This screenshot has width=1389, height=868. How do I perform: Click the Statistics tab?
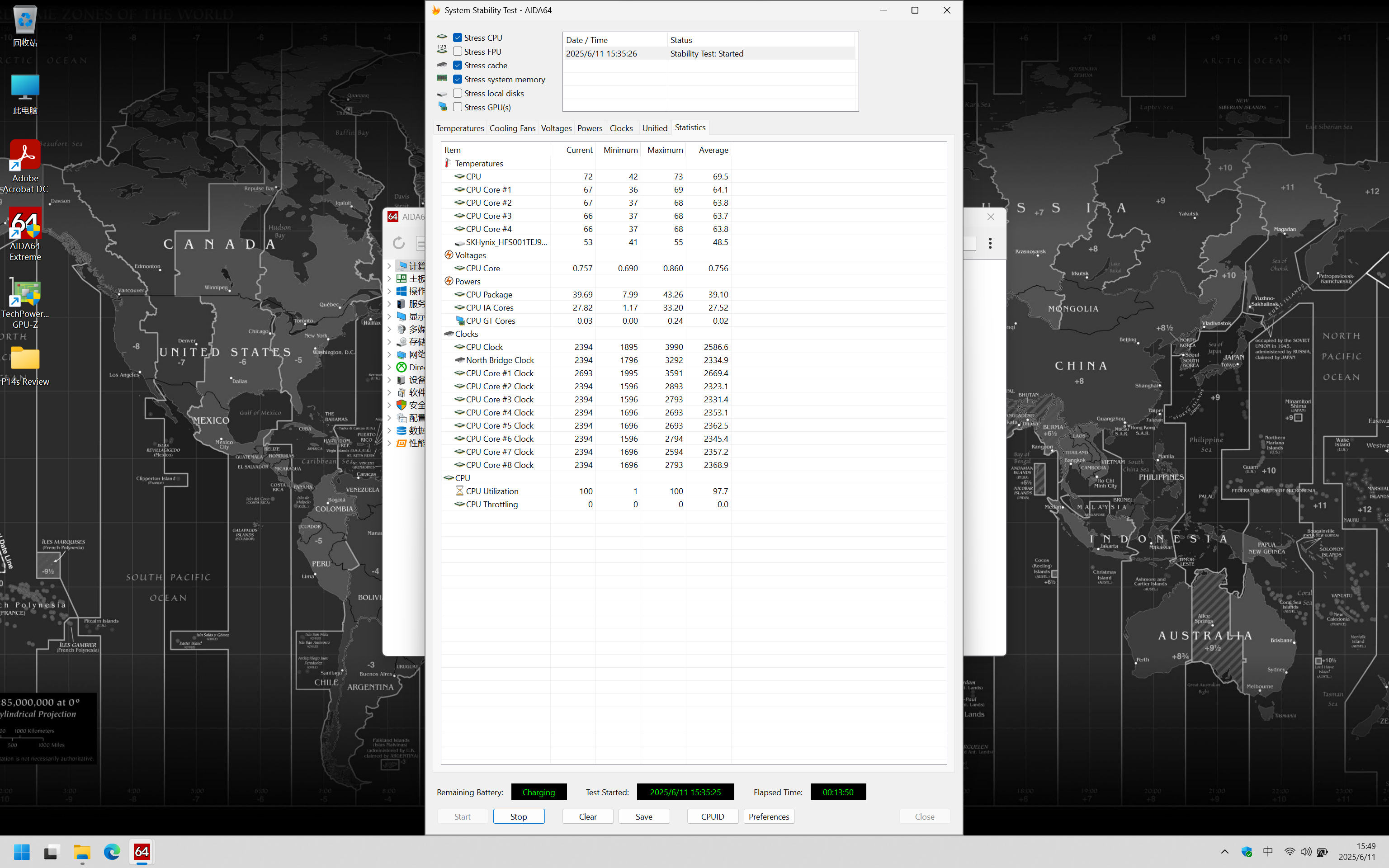pyautogui.click(x=690, y=127)
